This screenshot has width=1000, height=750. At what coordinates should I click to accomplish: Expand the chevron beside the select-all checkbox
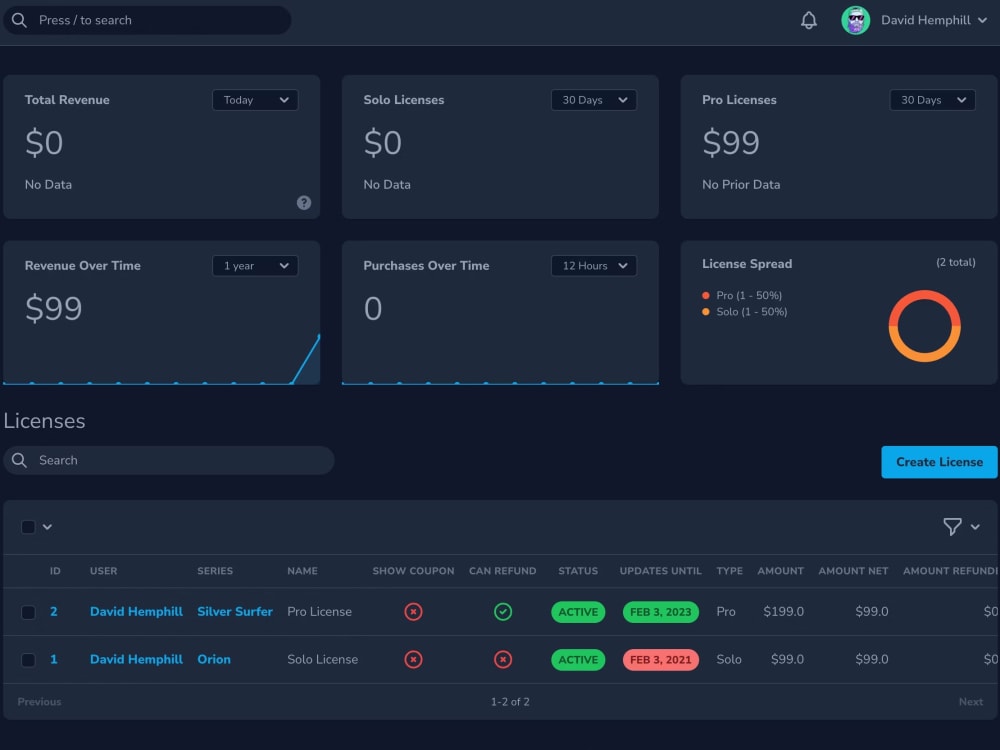(x=47, y=527)
